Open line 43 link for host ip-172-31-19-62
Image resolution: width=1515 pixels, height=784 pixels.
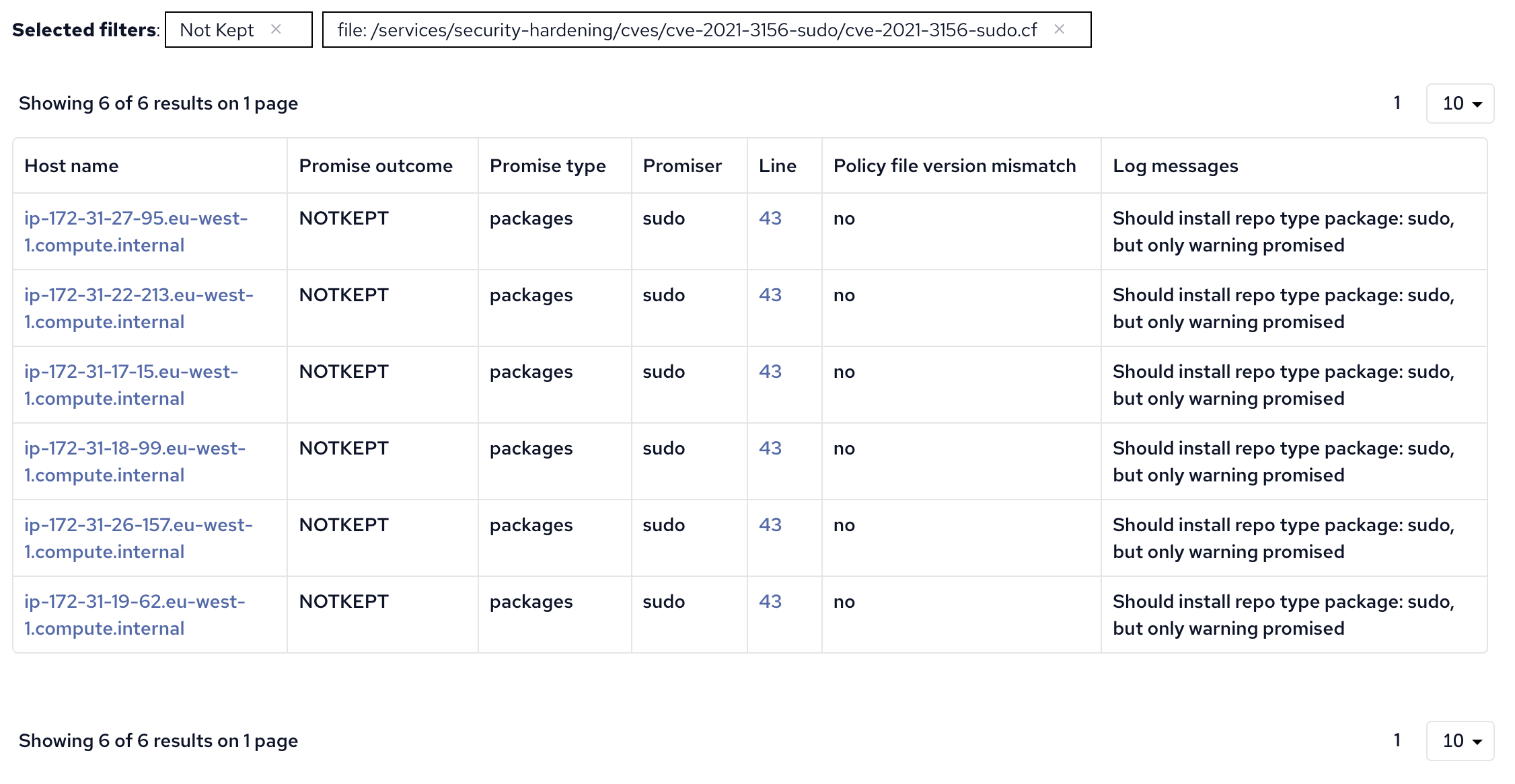tap(770, 602)
